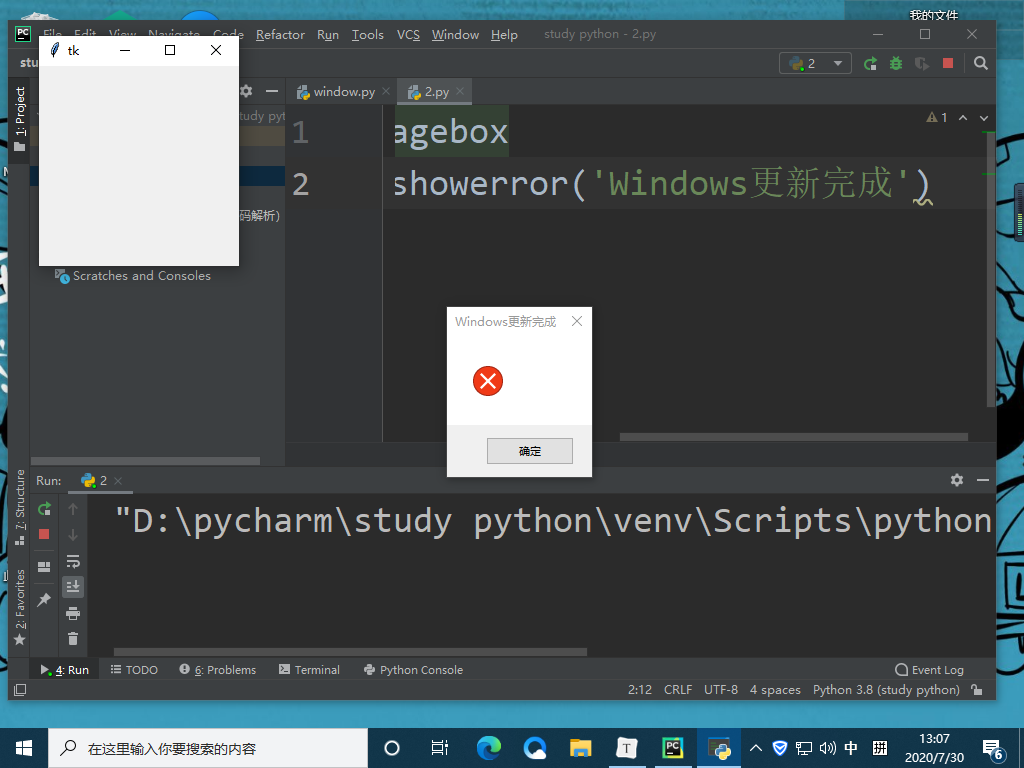Change UTF-8 file encoding in status bar
This screenshot has height=768, width=1024.
(720, 690)
